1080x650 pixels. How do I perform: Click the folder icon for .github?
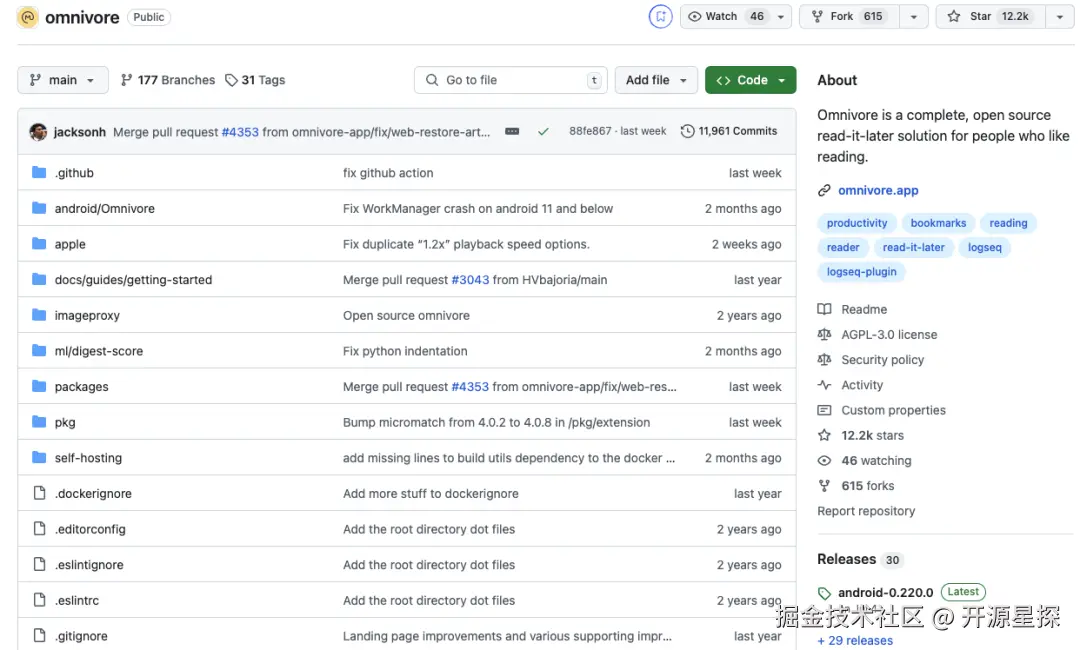click(39, 172)
